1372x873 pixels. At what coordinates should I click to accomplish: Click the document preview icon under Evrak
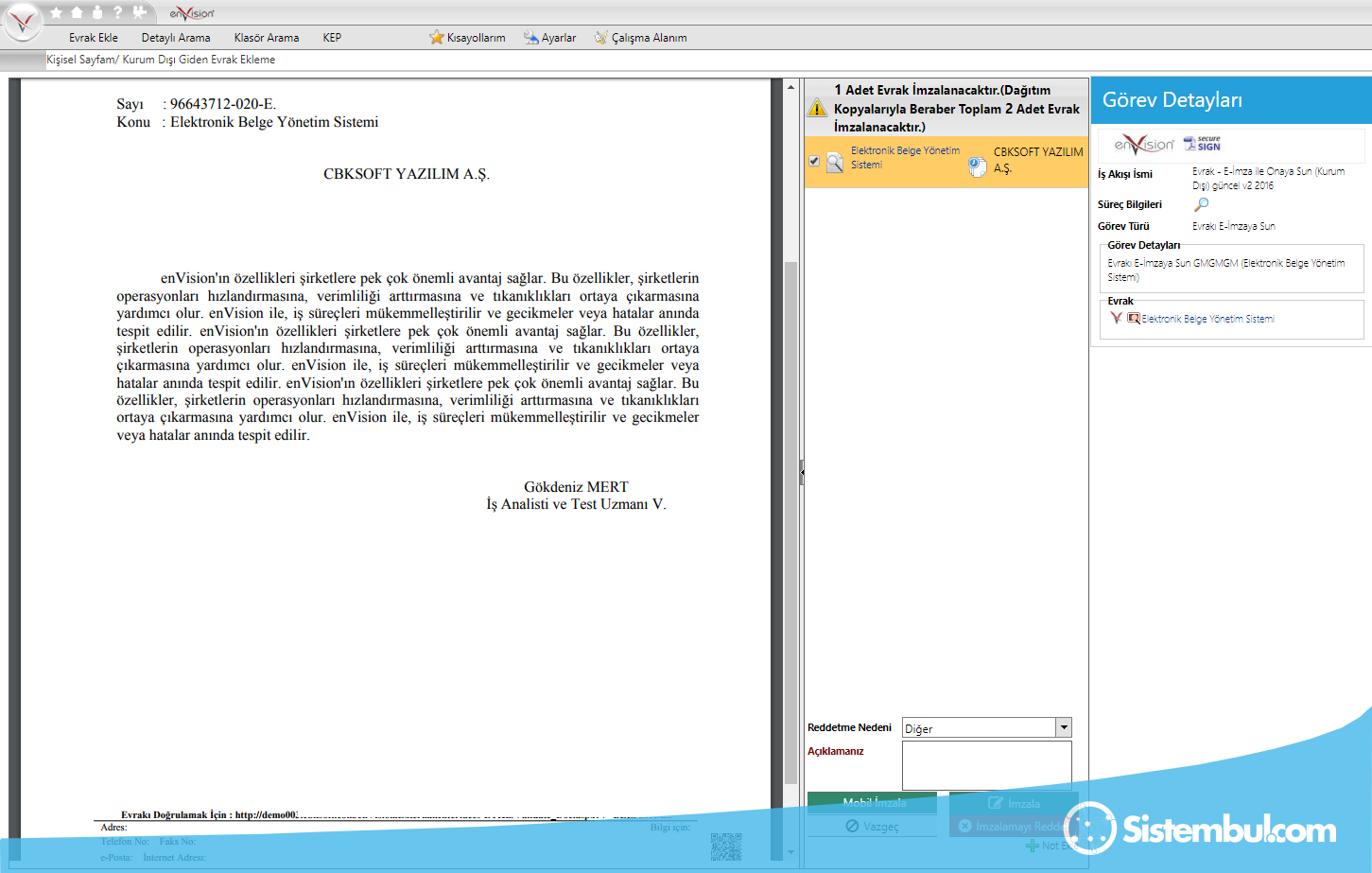(1133, 318)
